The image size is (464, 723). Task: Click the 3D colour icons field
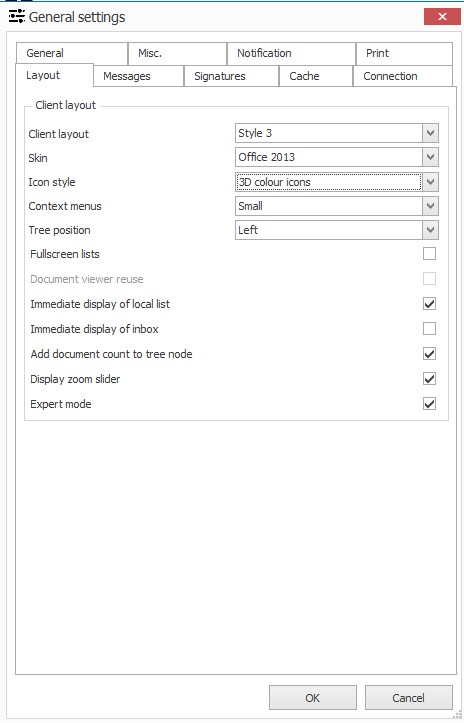[x=328, y=182]
